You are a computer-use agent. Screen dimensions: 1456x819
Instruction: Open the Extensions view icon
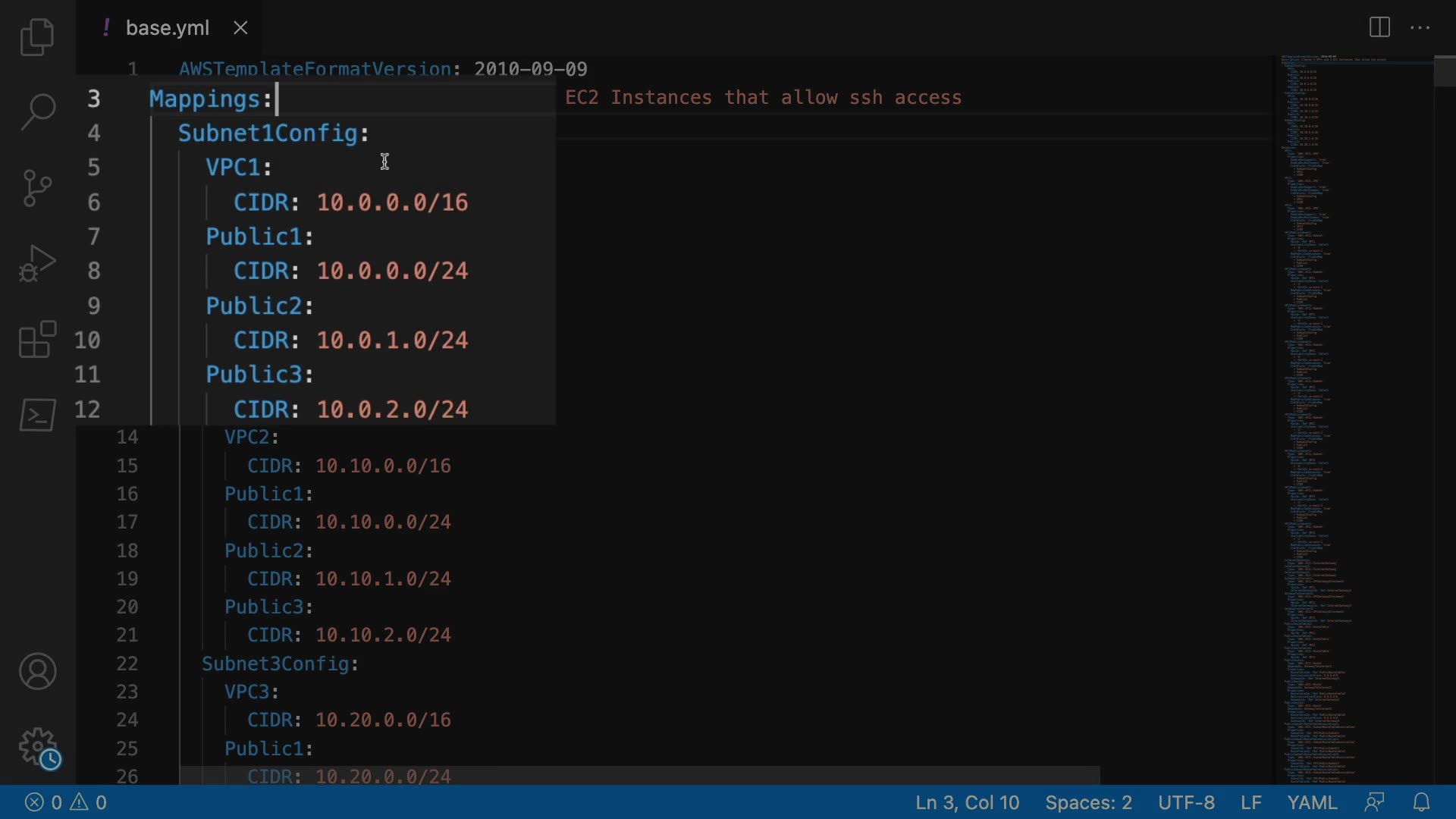click(37, 339)
